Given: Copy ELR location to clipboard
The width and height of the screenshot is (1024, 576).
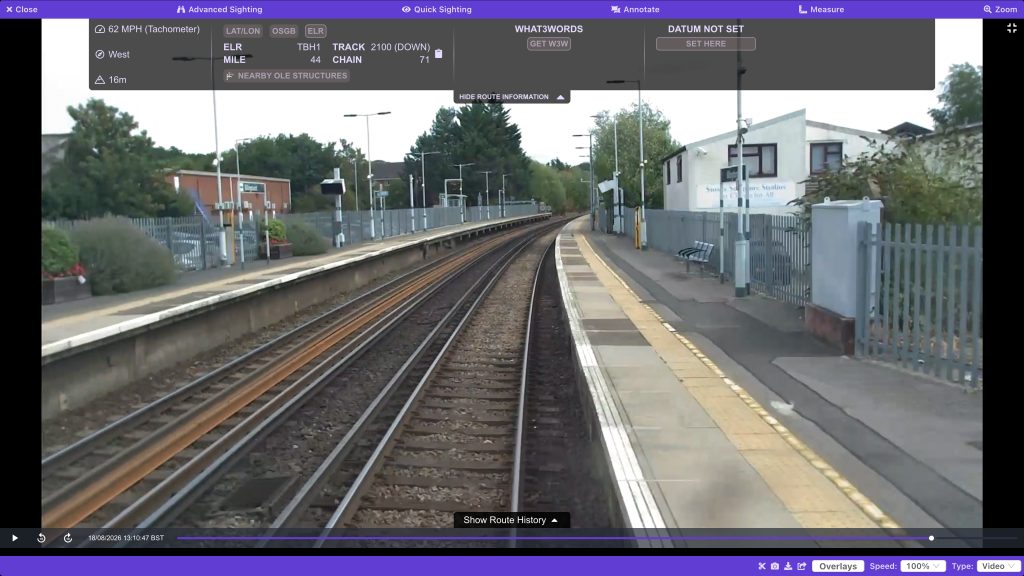Looking at the screenshot, I should coord(438,54).
